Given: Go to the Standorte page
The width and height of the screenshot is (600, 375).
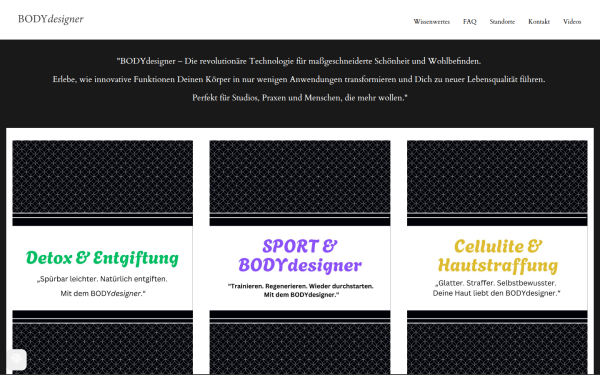Looking at the screenshot, I should point(502,22).
